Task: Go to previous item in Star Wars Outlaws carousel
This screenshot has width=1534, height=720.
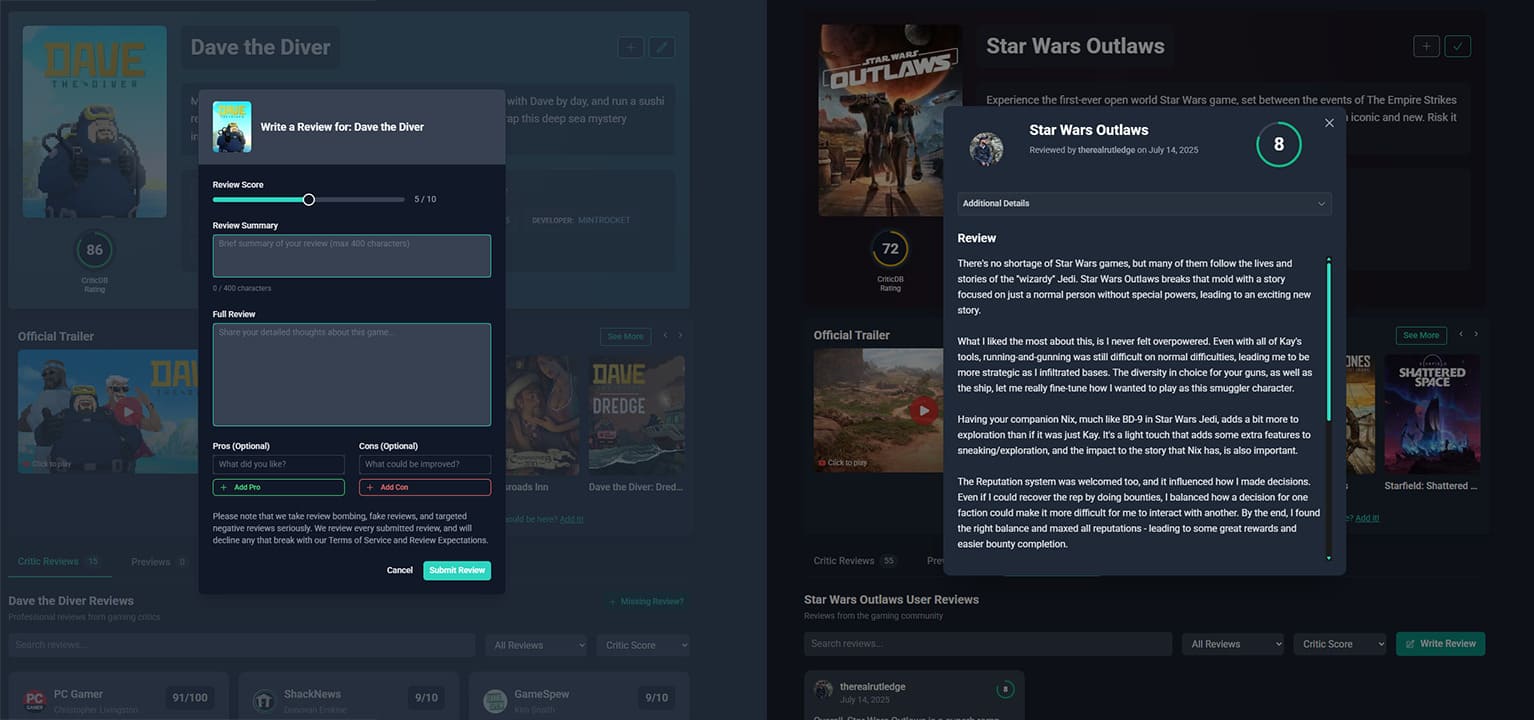Action: pos(1460,335)
